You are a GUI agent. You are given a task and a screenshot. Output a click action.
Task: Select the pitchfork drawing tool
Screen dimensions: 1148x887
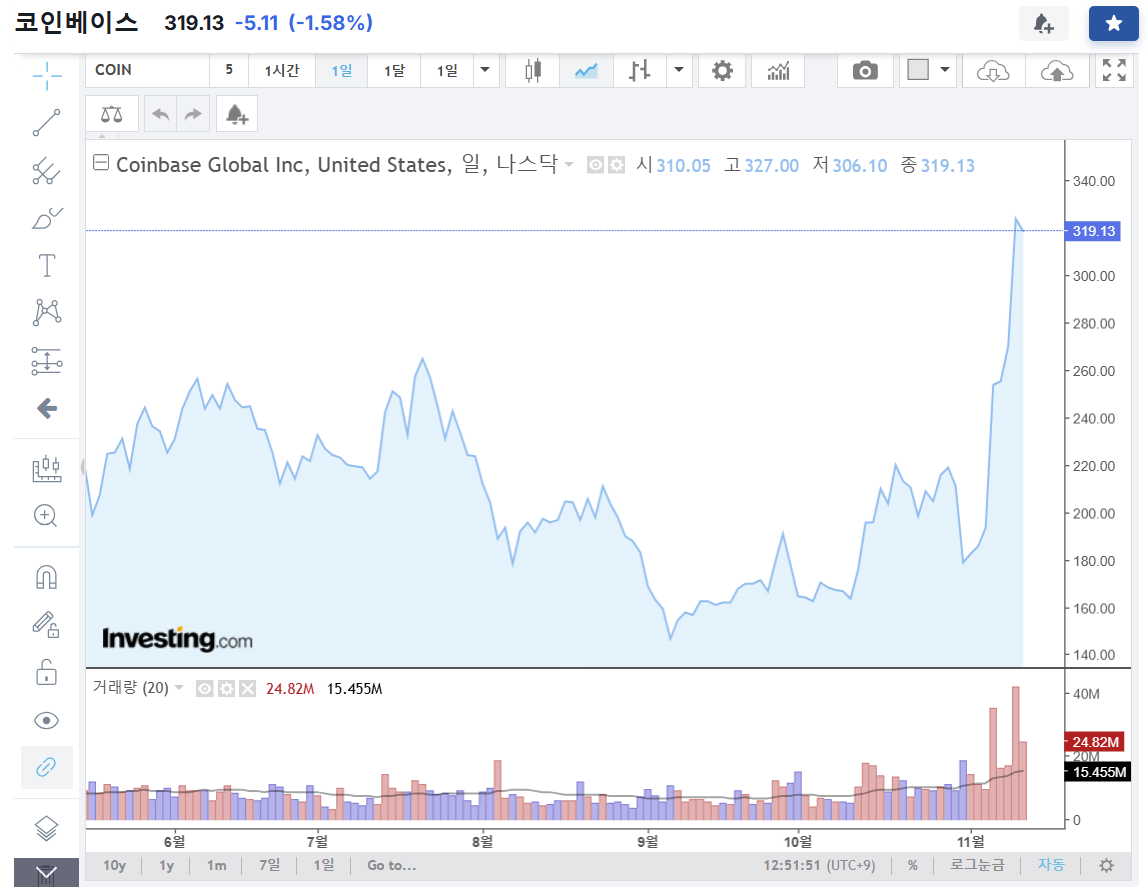46,171
